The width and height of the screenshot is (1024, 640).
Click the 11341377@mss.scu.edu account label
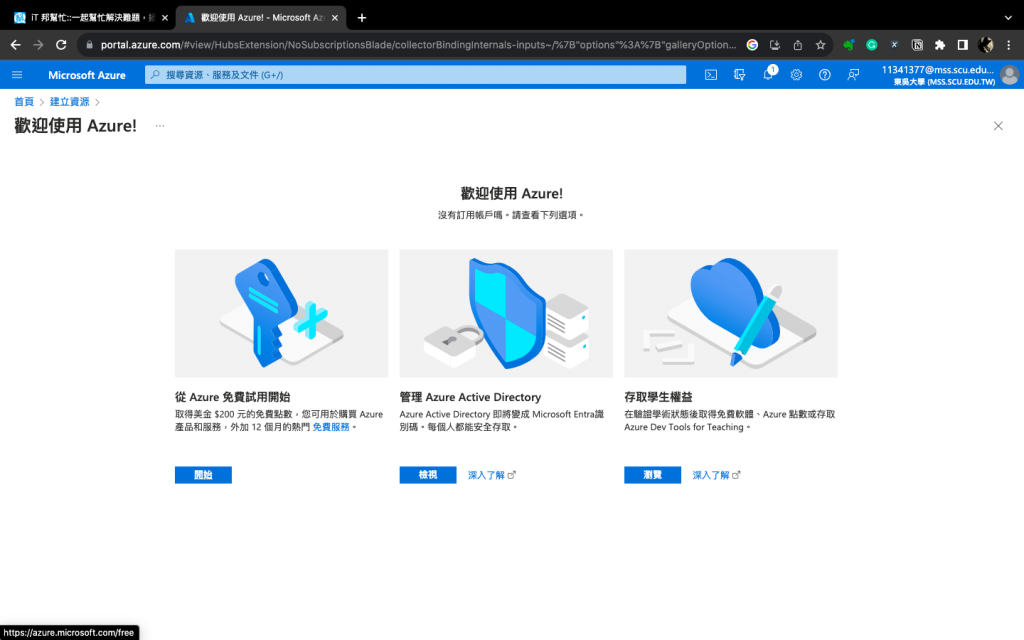(x=938, y=70)
